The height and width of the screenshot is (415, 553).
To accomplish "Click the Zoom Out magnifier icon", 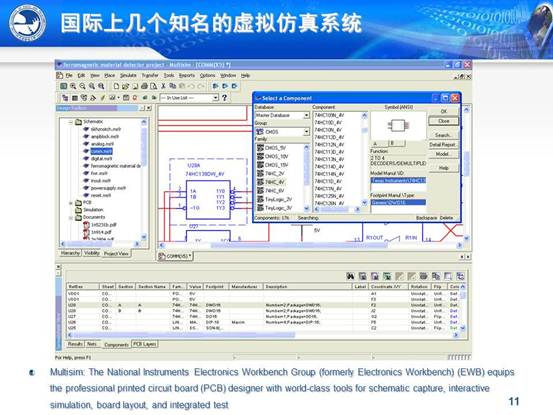I will click(83, 86).
